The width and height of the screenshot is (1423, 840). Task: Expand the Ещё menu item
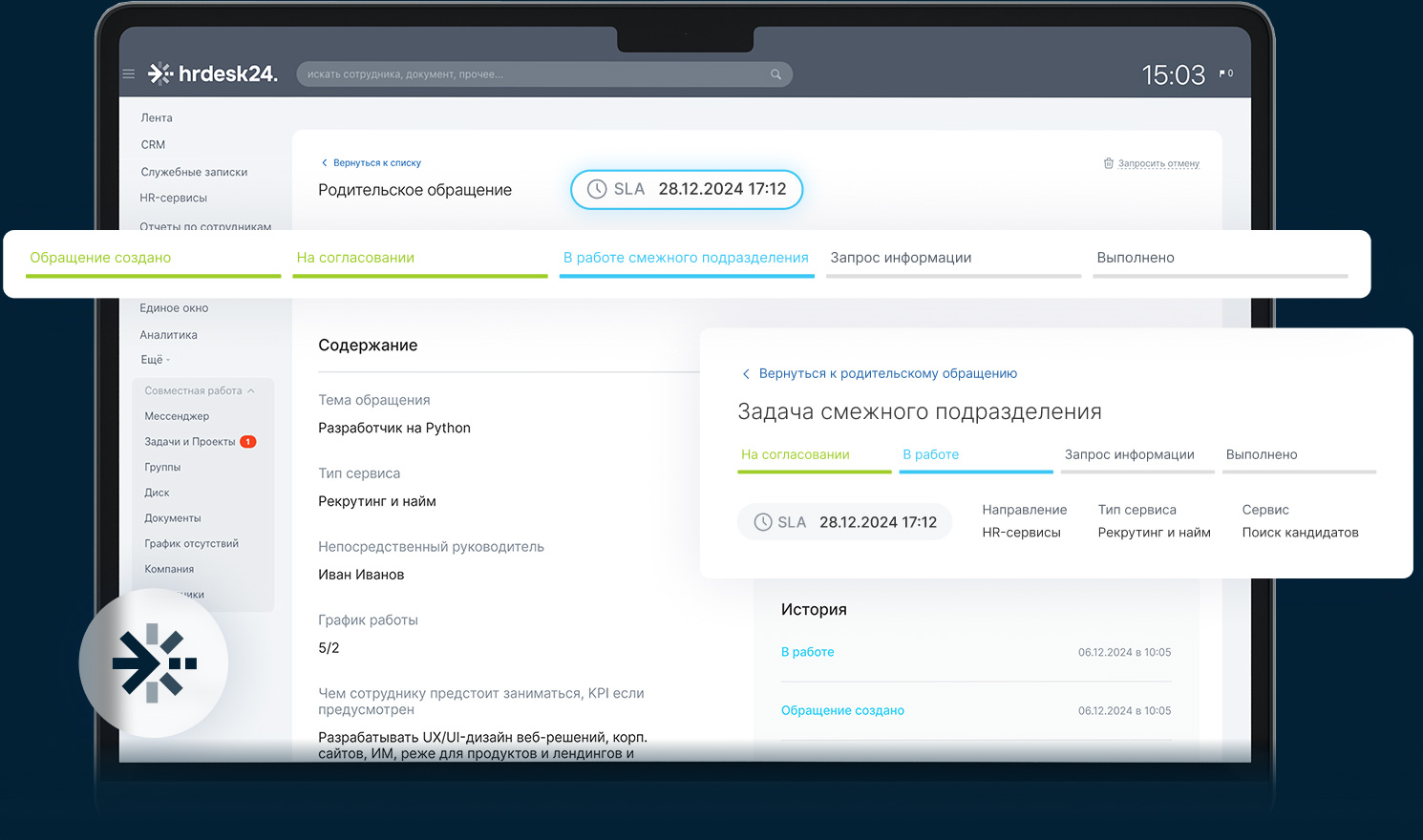(154, 360)
